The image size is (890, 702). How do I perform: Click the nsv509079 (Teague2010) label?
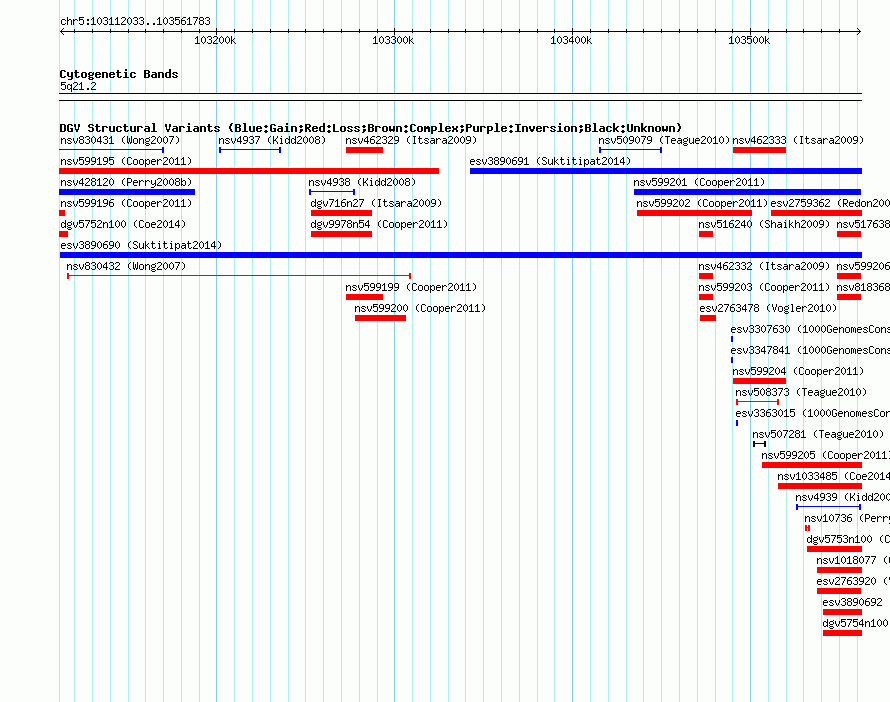click(664, 140)
